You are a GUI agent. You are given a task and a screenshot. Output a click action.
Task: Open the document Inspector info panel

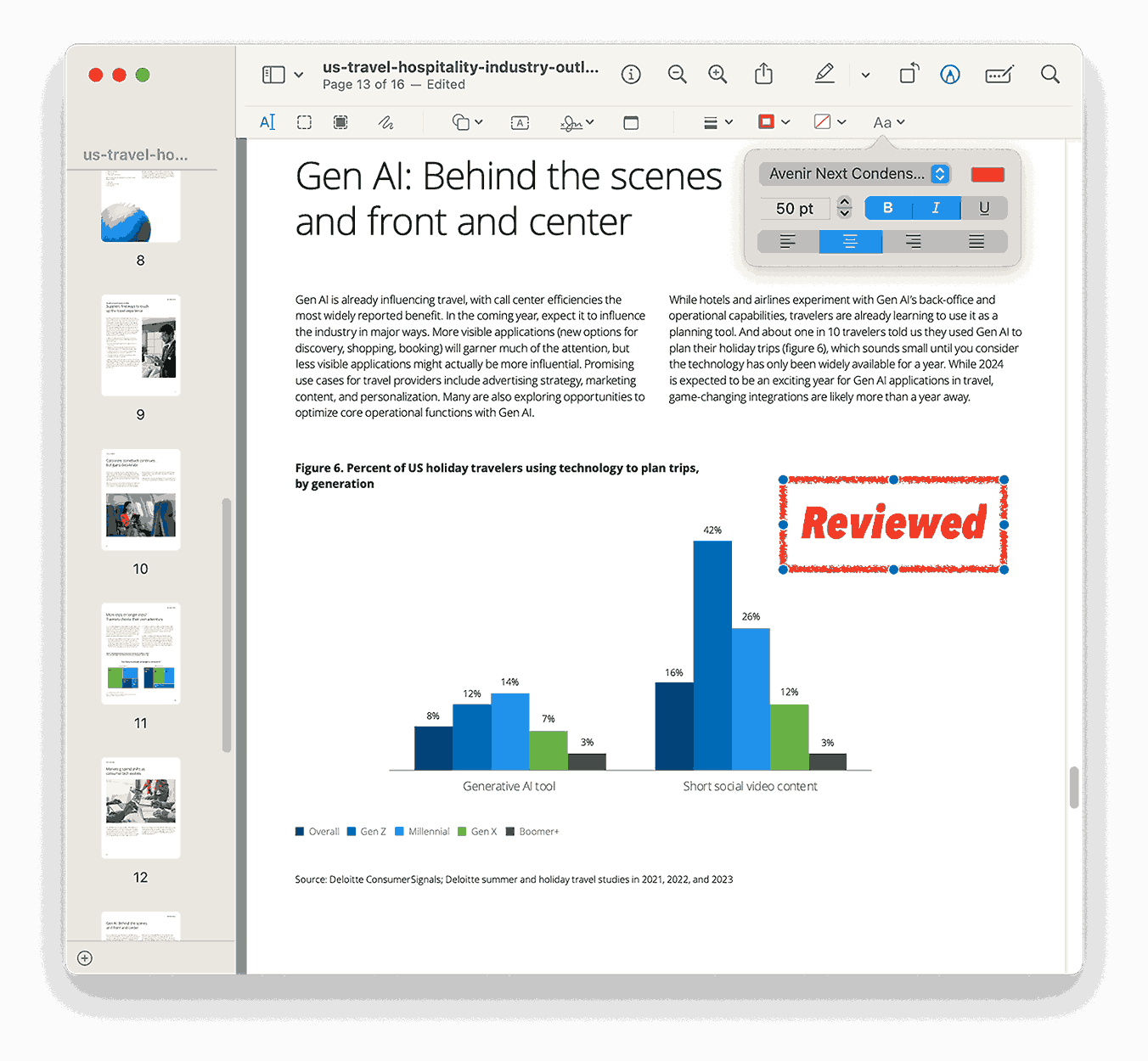click(x=631, y=74)
